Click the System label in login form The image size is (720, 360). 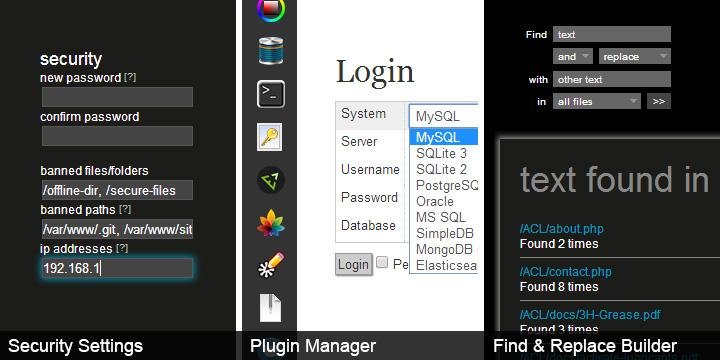pos(363,113)
